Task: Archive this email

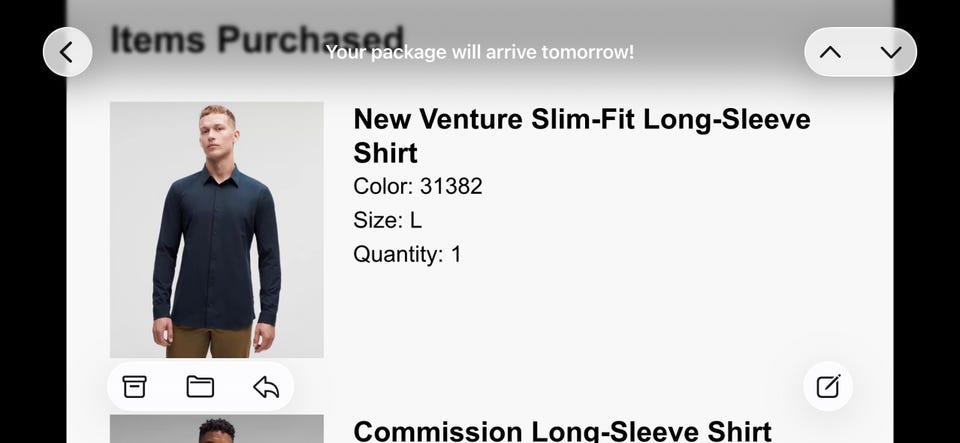Action: [x=134, y=387]
